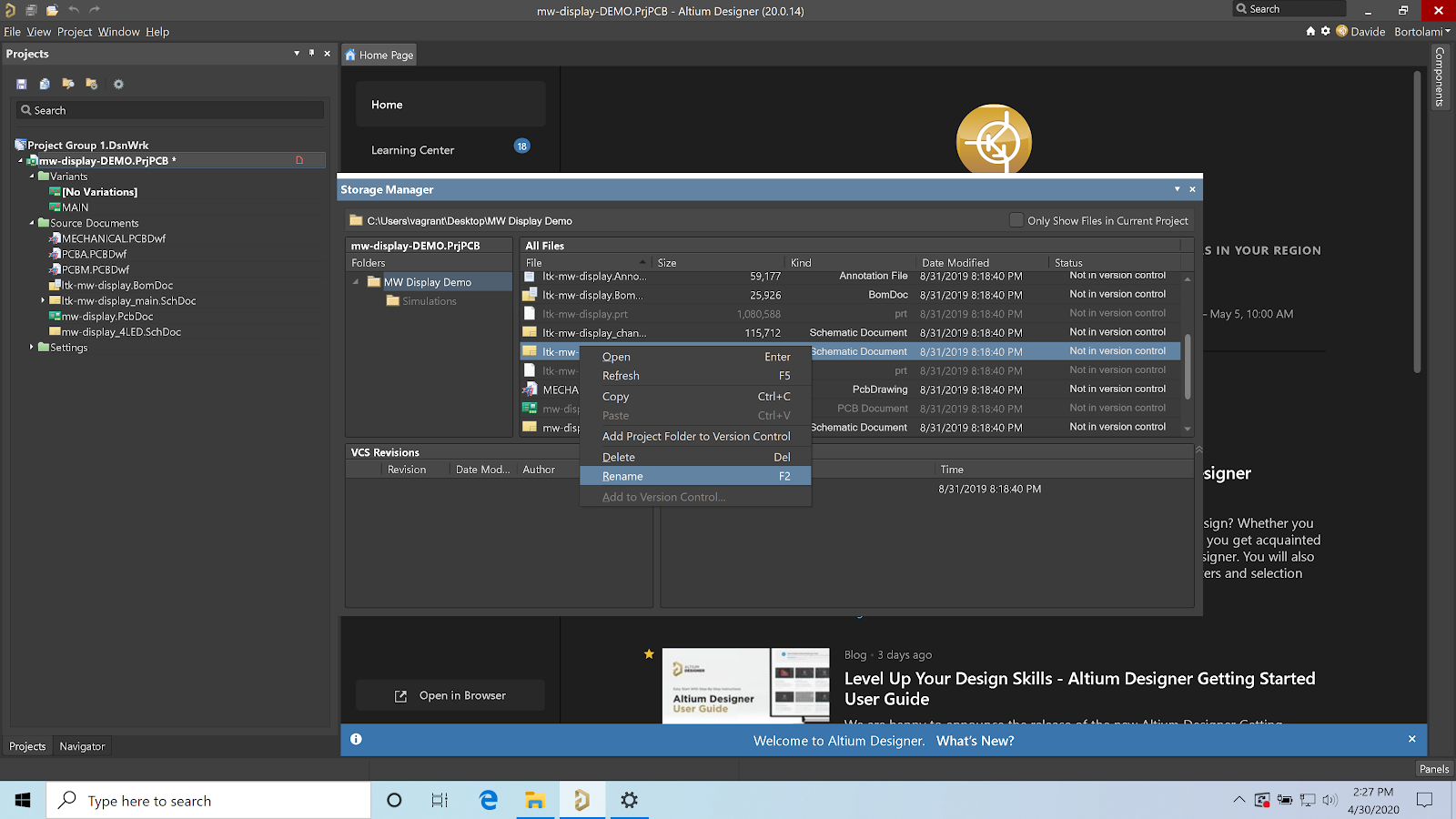Click the info icon in welcome banner

coord(356,739)
